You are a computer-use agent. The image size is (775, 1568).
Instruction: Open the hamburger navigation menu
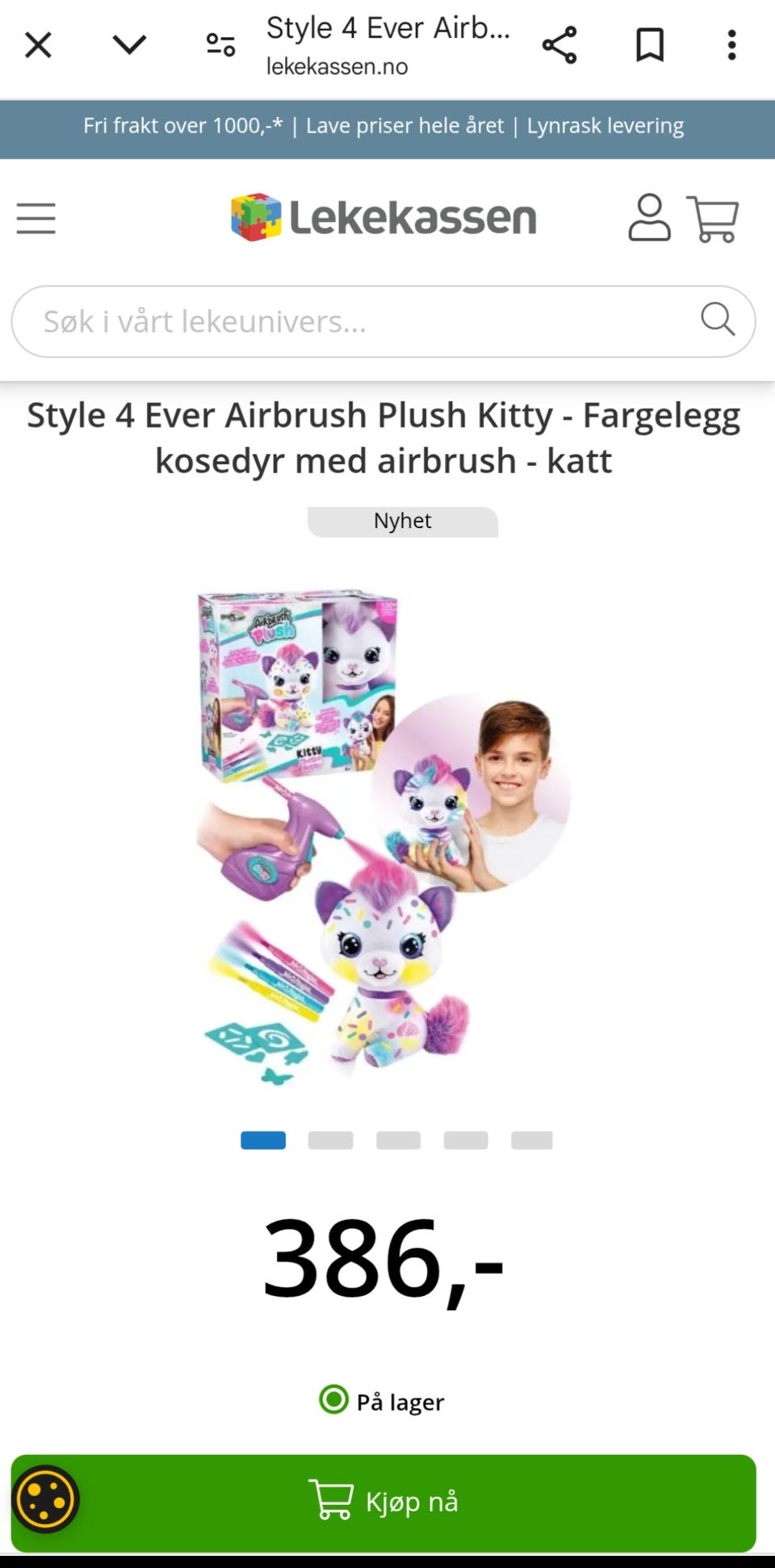click(x=36, y=218)
